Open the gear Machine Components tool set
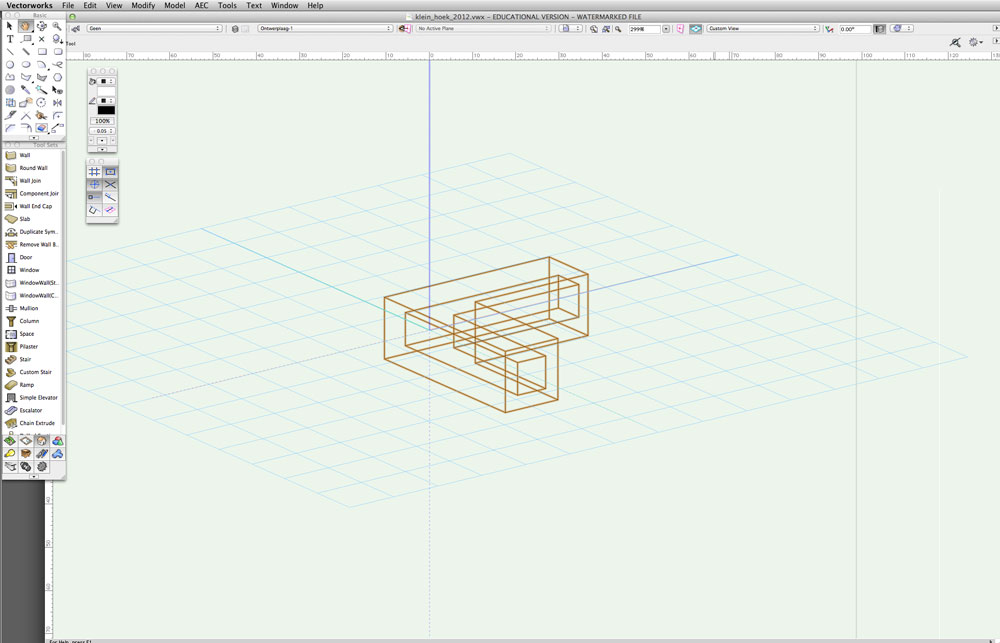1000x643 pixels. tap(41, 466)
